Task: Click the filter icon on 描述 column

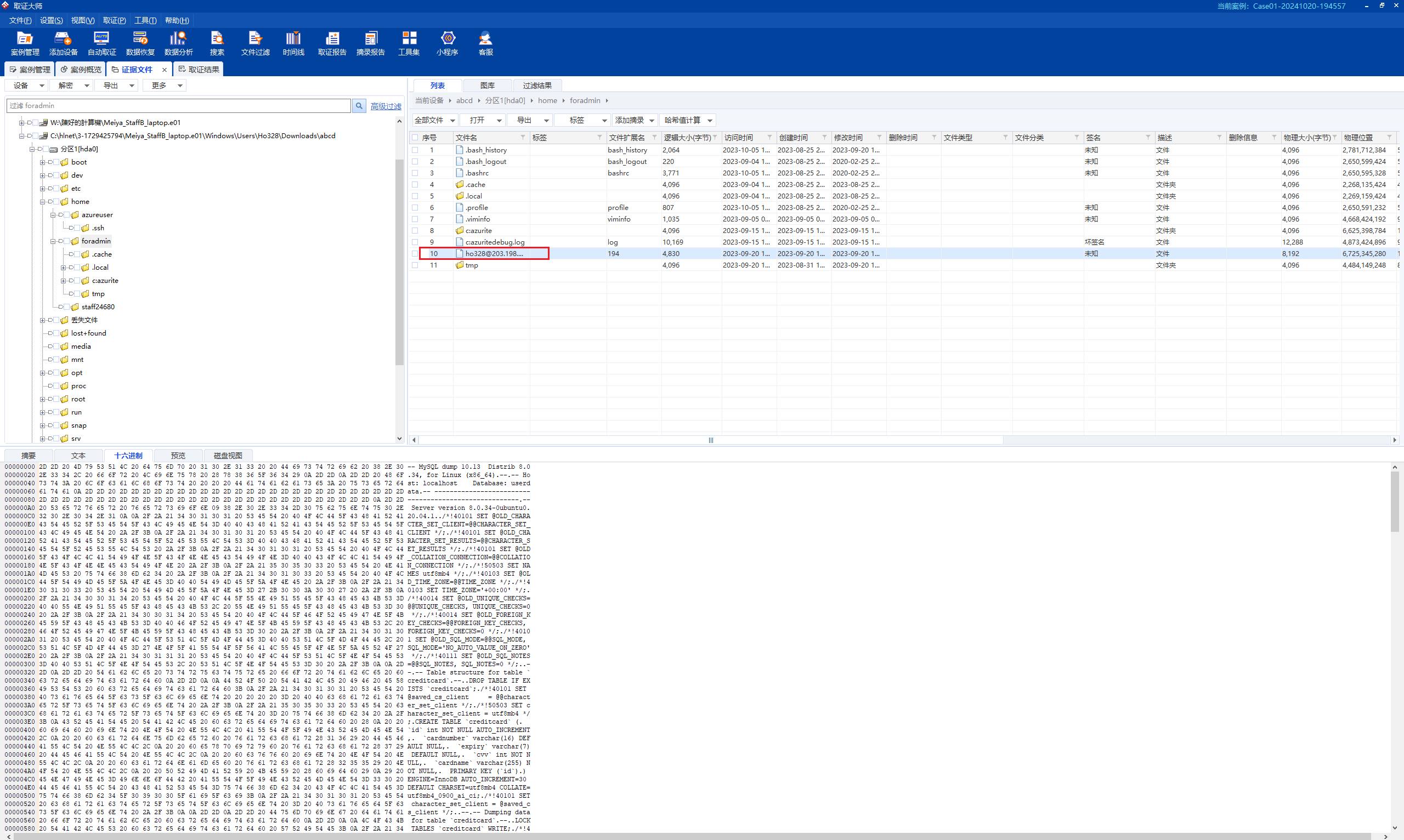Action: (1219, 138)
